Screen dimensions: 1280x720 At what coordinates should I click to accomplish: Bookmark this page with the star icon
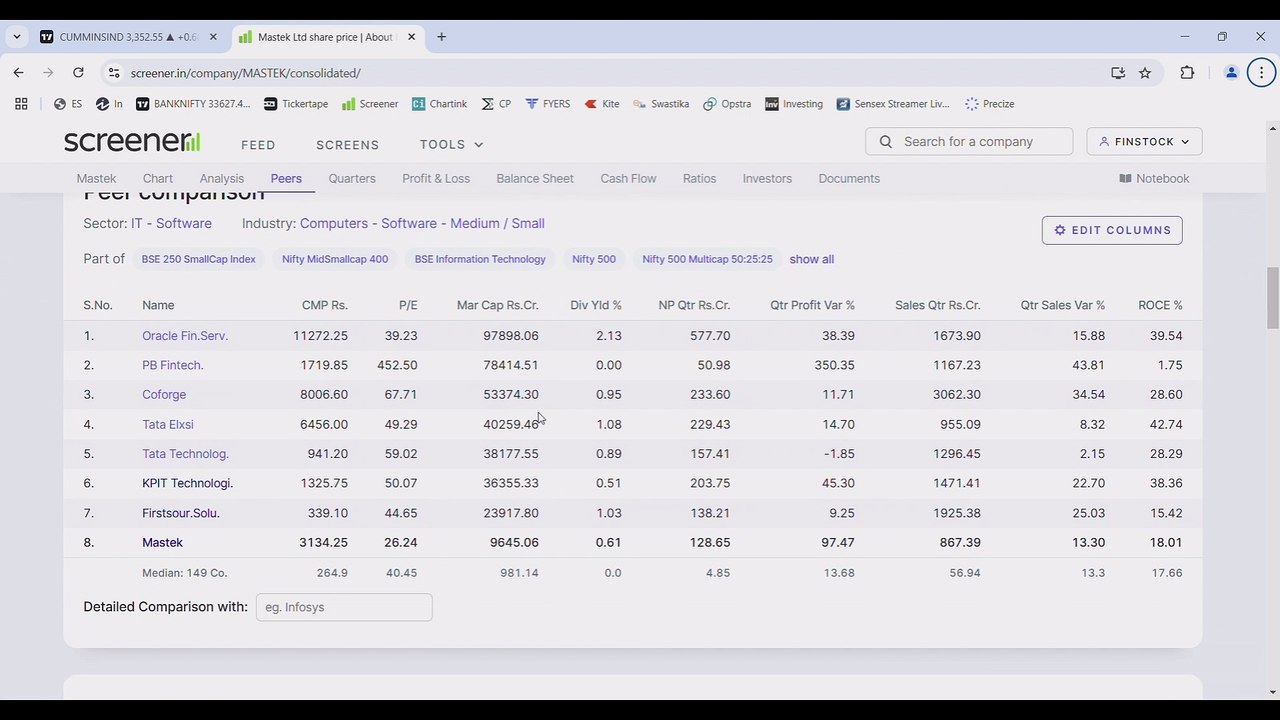1145,73
